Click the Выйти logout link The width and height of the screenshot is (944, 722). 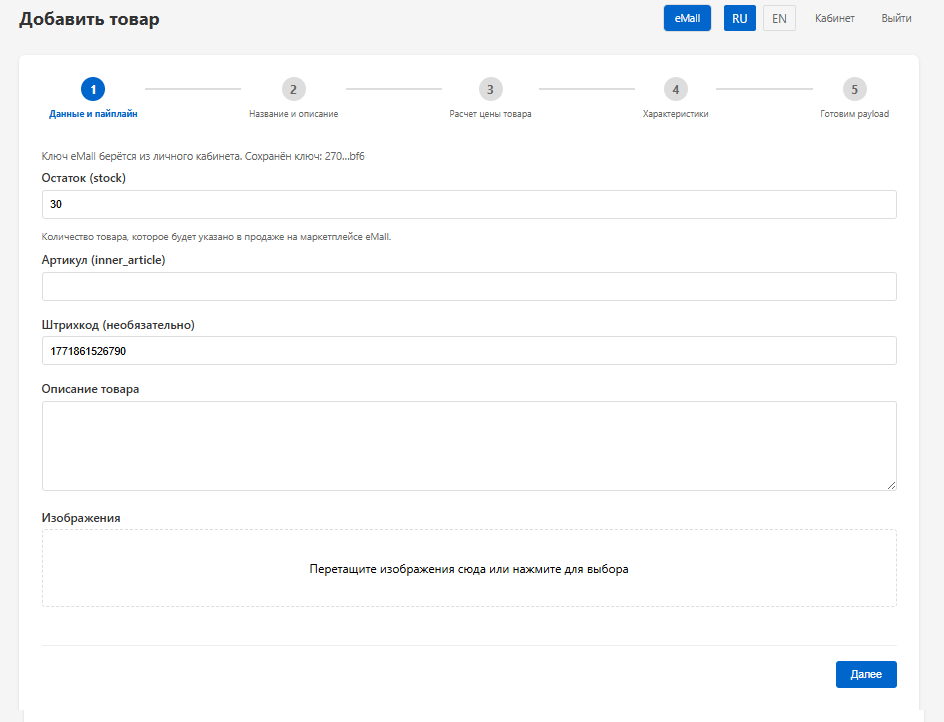(896, 18)
